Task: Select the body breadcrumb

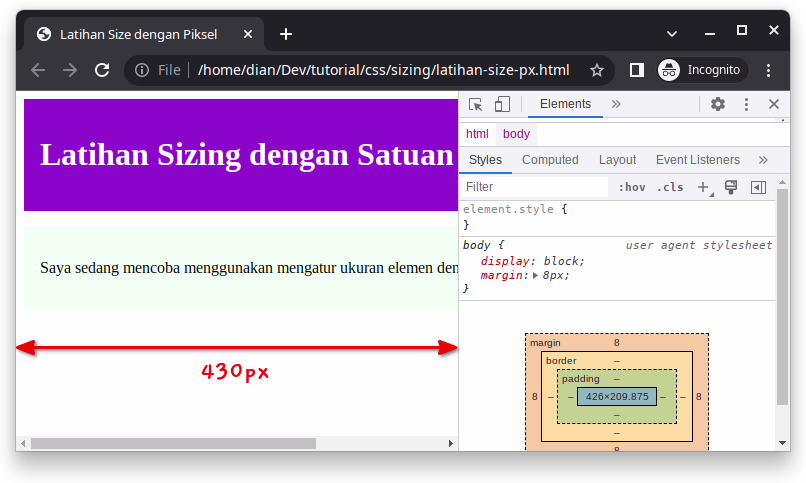Action: (516, 134)
